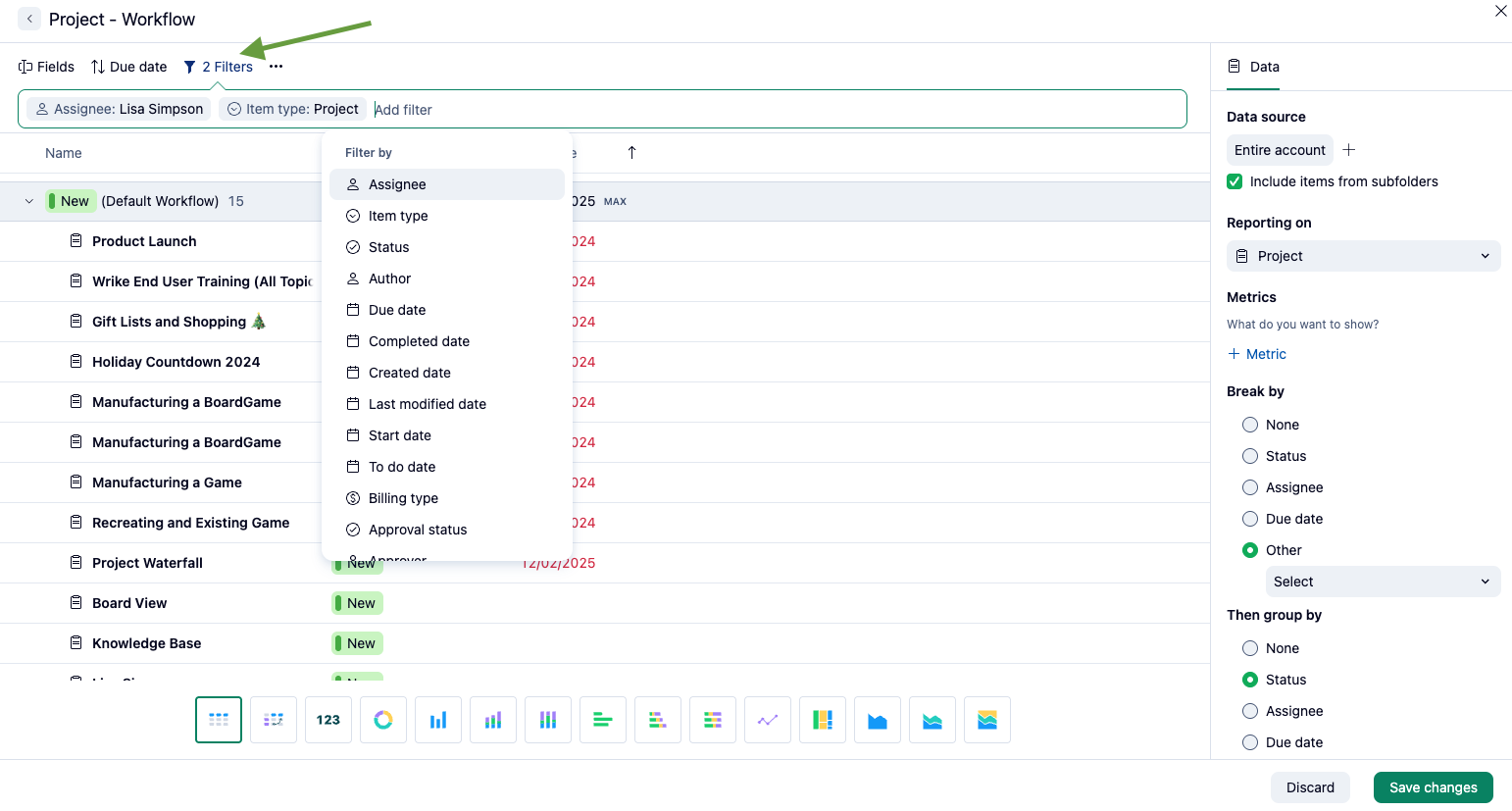The width and height of the screenshot is (1512, 811).
Task: Select the treemap chart type
Action: click(x=823, y=720)
